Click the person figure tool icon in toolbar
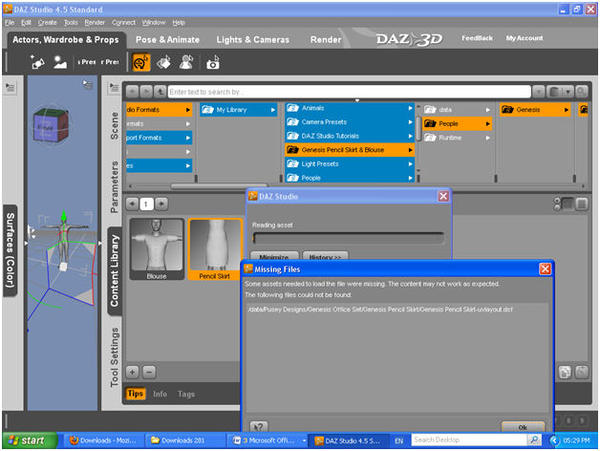This screenshot has height=451, width=600. point(186,62)
